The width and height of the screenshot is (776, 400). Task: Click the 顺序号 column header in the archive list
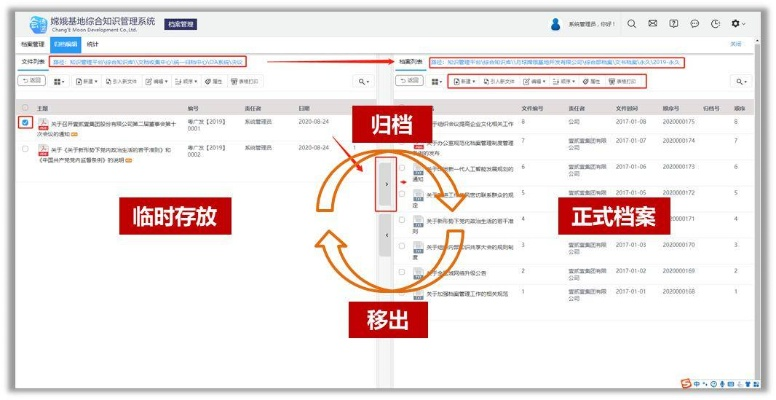(671, 108)
